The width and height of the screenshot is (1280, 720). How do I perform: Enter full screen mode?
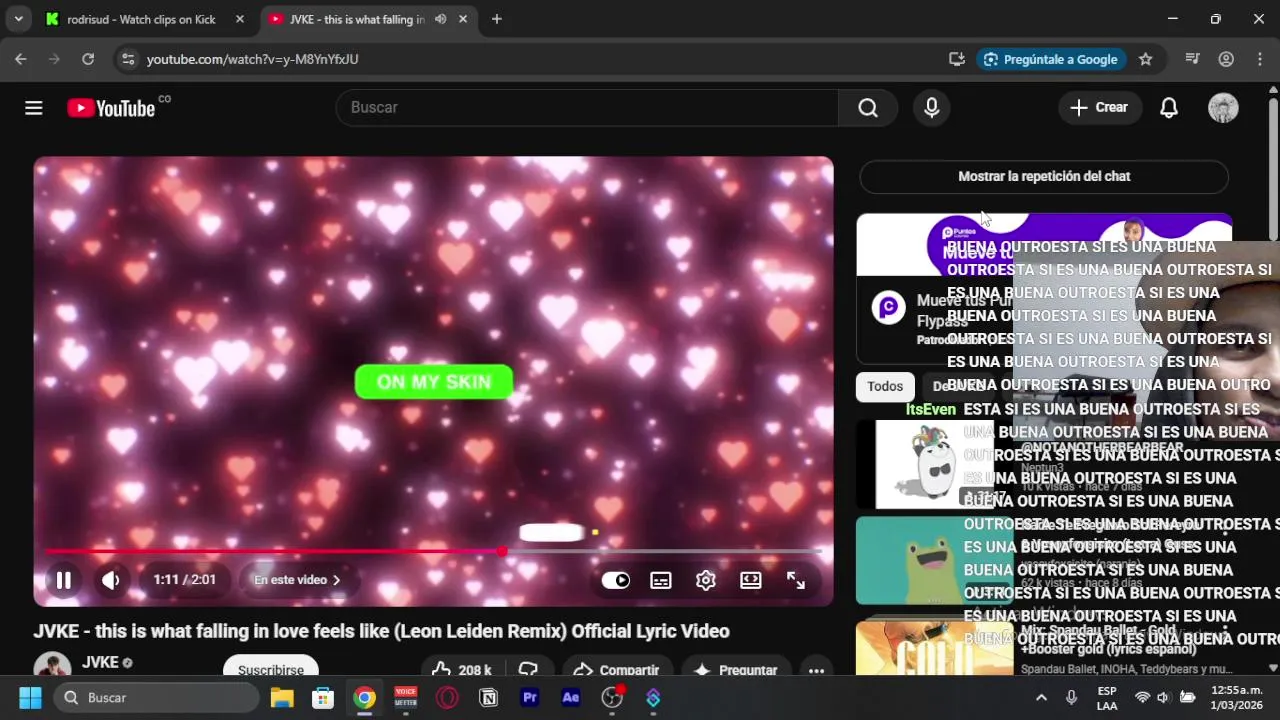pyautogui.click(x=796, y=580)
